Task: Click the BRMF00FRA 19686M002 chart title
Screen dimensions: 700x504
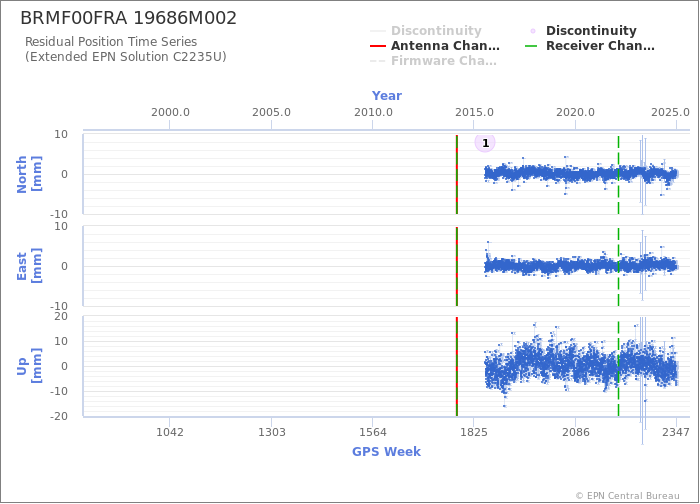Action: [129, 18]
